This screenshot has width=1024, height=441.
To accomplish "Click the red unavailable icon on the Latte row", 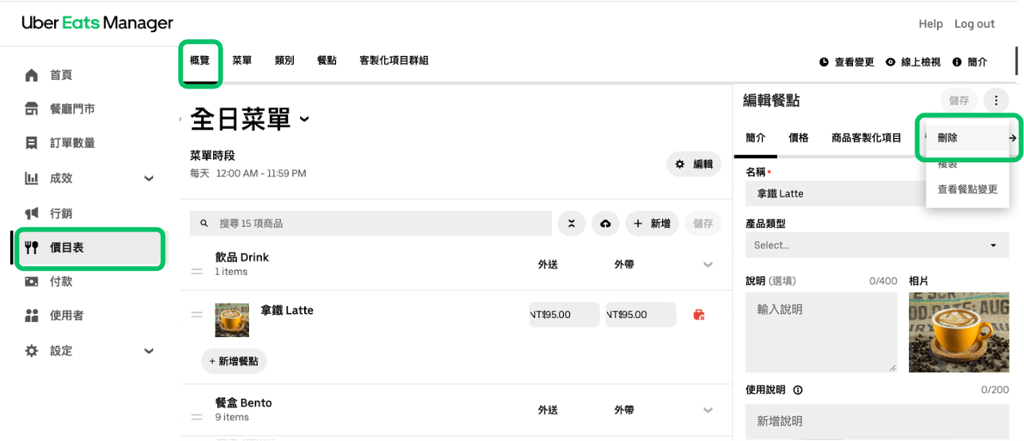I will 698,315.
